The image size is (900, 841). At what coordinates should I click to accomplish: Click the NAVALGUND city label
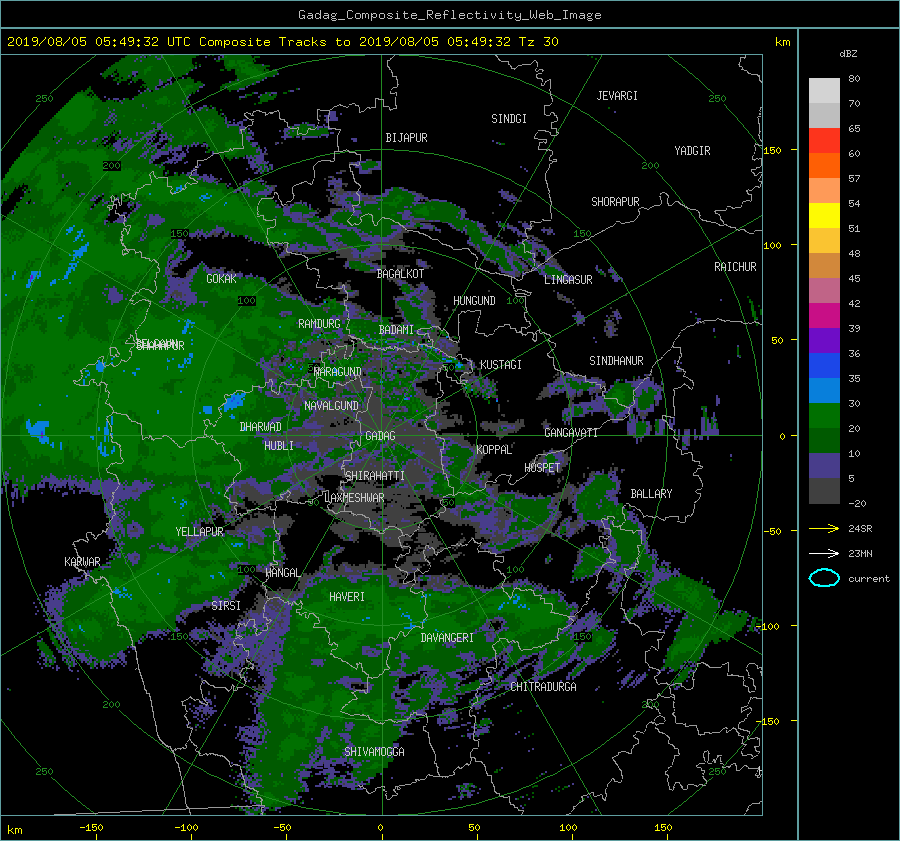331,406
